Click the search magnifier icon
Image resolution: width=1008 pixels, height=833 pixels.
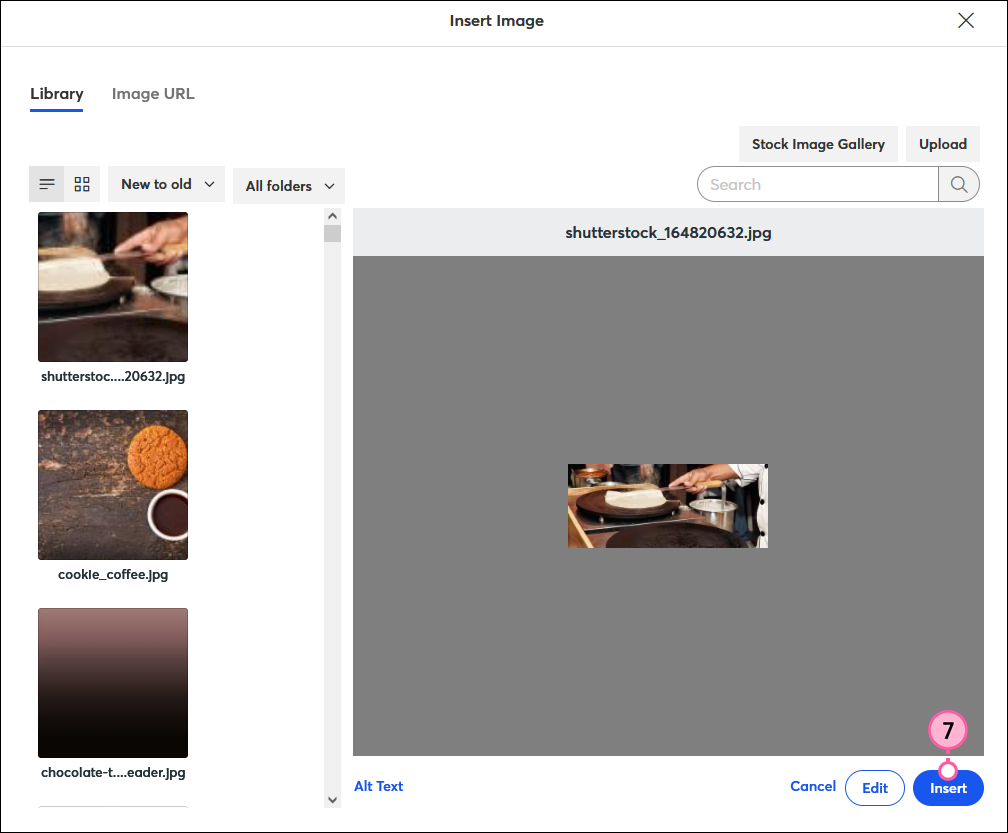958,184
